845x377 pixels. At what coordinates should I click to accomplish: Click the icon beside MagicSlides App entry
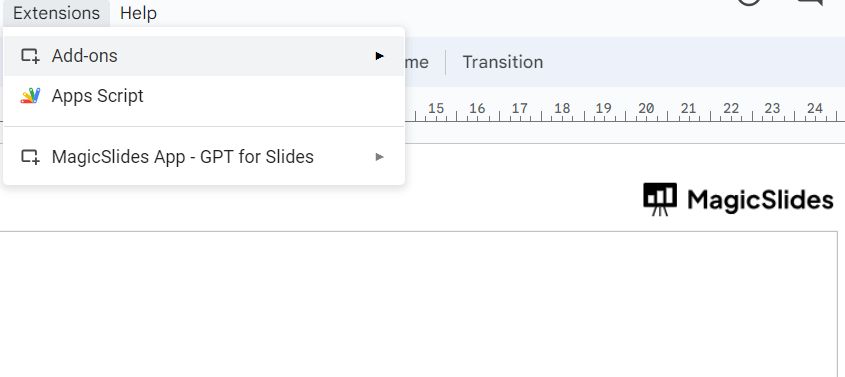30,157
